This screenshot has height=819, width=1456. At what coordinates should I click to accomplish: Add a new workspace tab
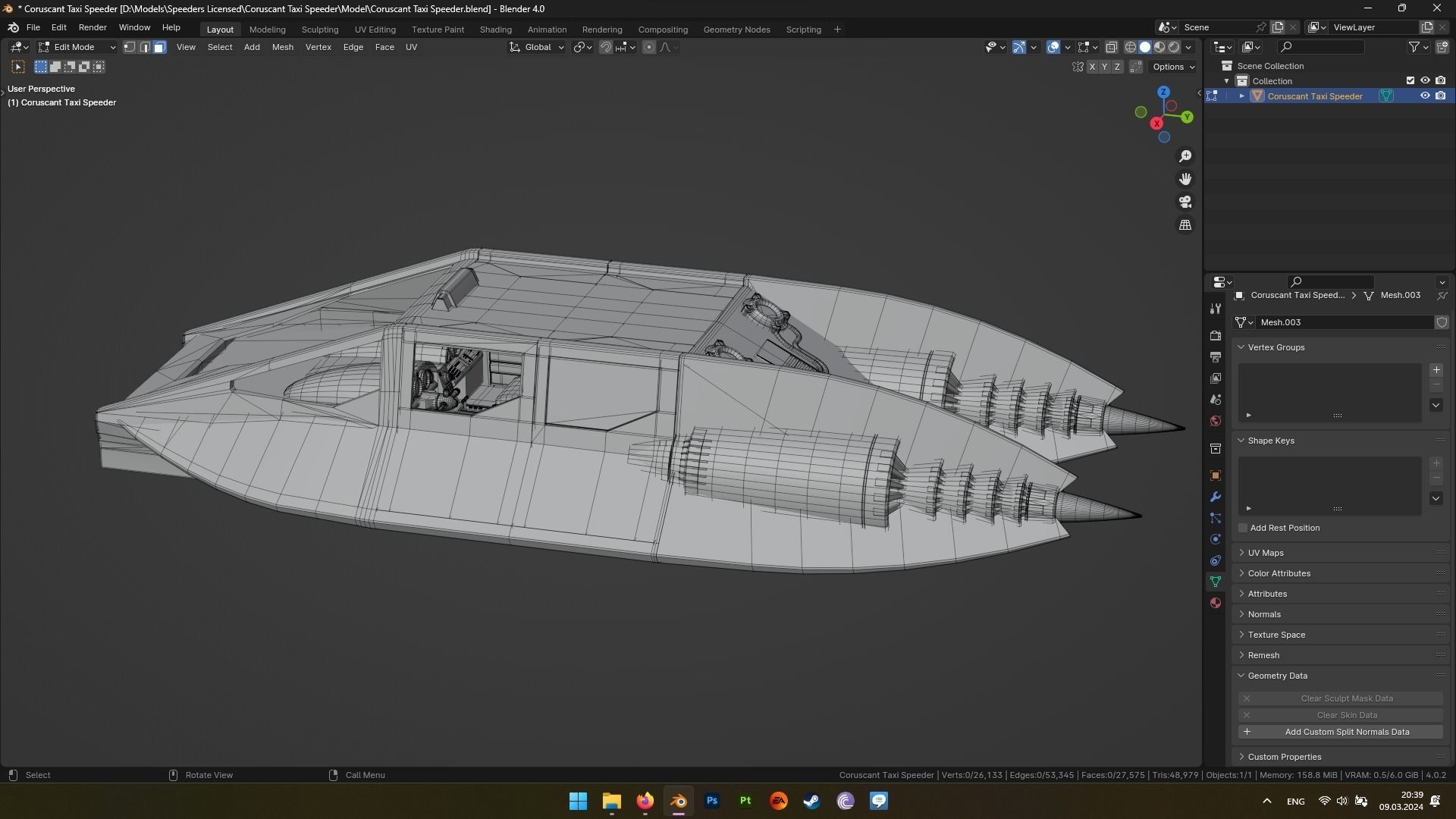click(x=837, y=30)
